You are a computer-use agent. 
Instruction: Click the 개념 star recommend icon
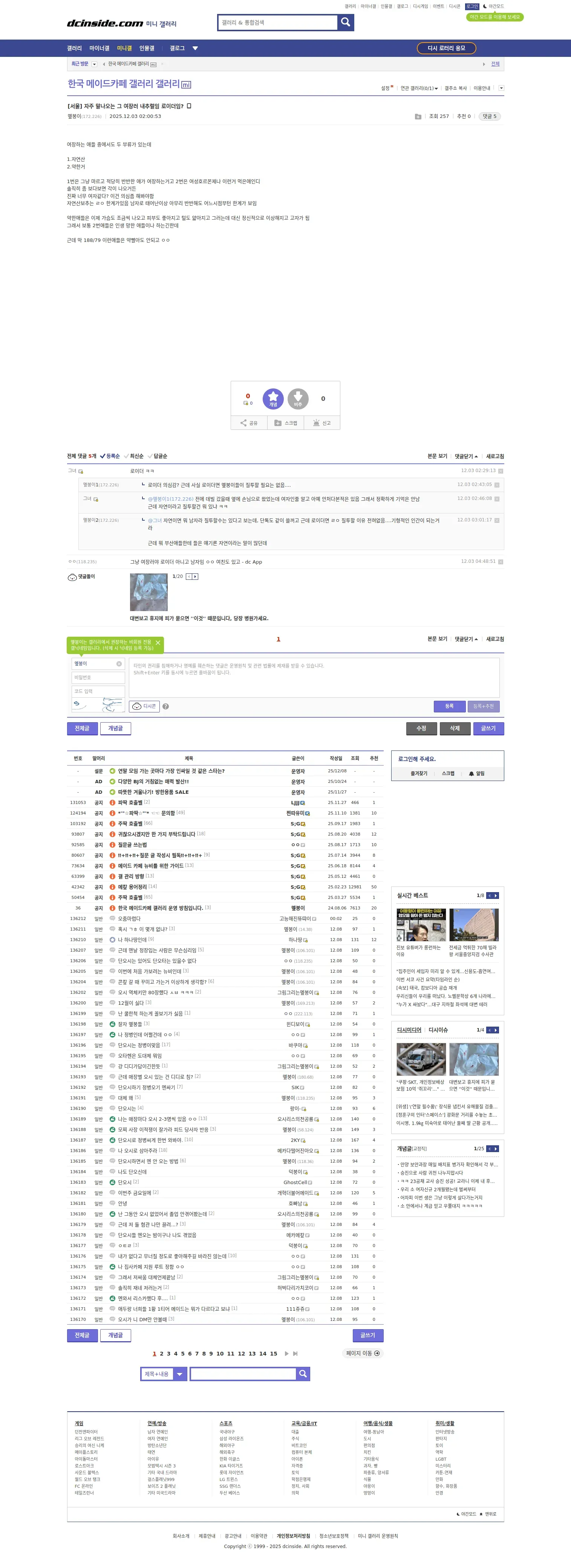click(273, 399)
